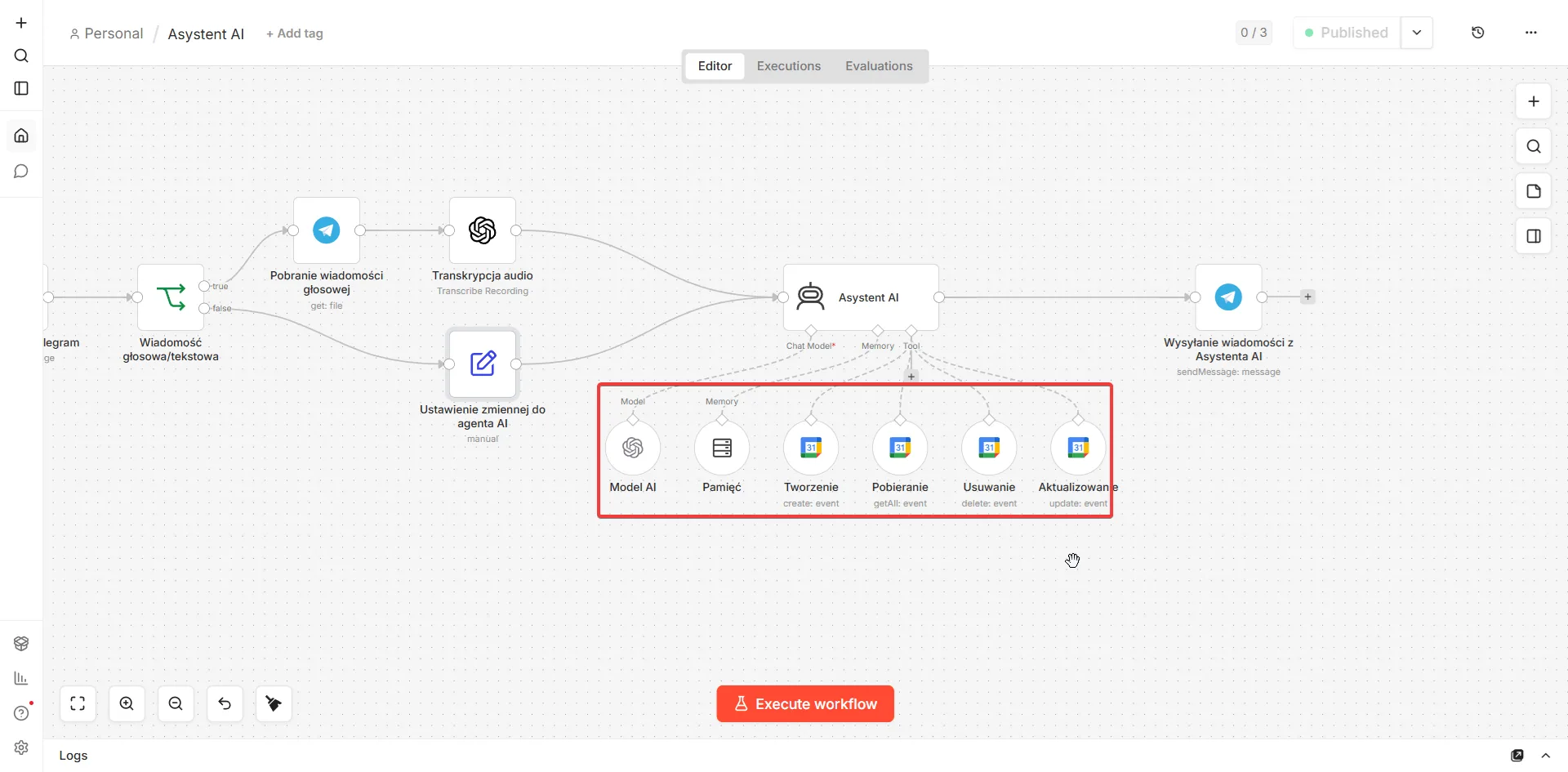Expand the Logs panel chevron
This screenshot has height=772, width=1568.
click(x=1545, y=756)
